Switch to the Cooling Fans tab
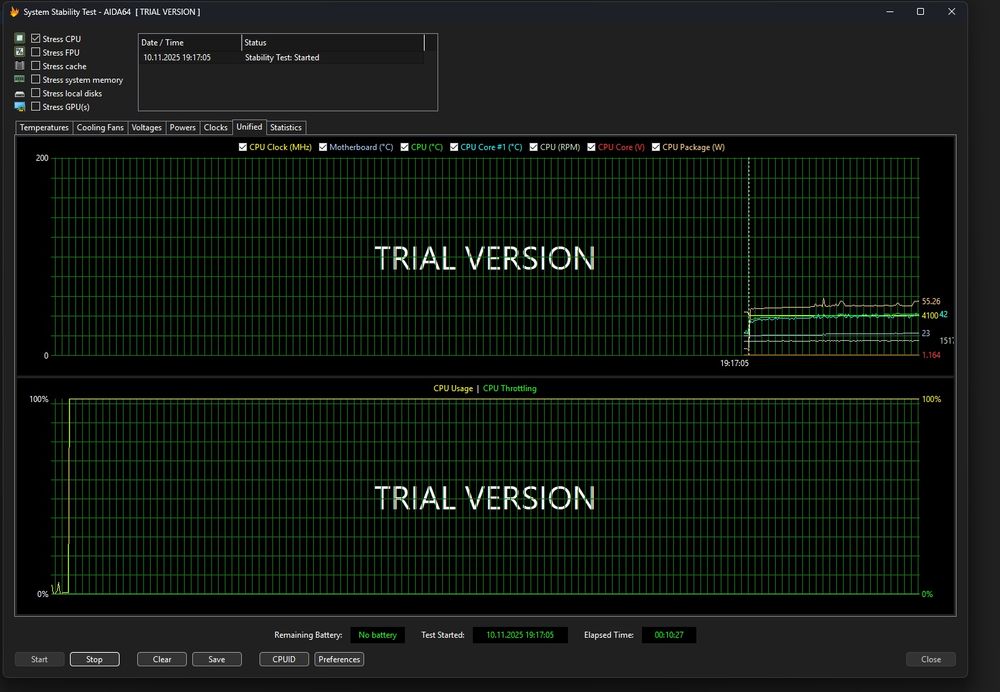1000x692 pixels. (x=100, y=128)
